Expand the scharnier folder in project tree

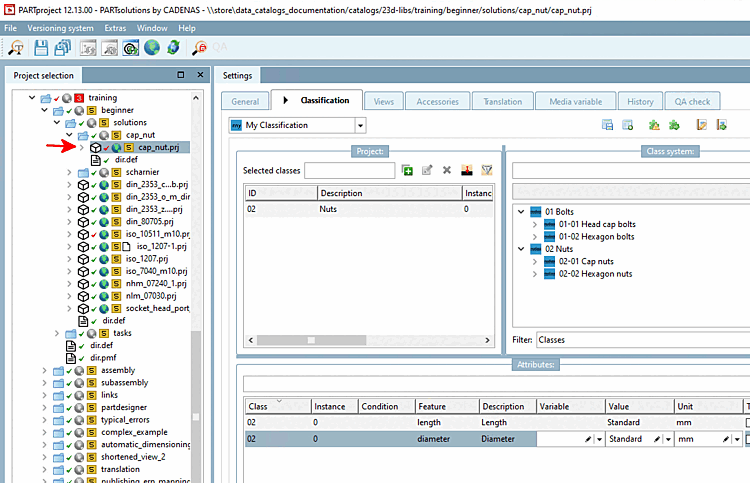click(x=69, y=172)
